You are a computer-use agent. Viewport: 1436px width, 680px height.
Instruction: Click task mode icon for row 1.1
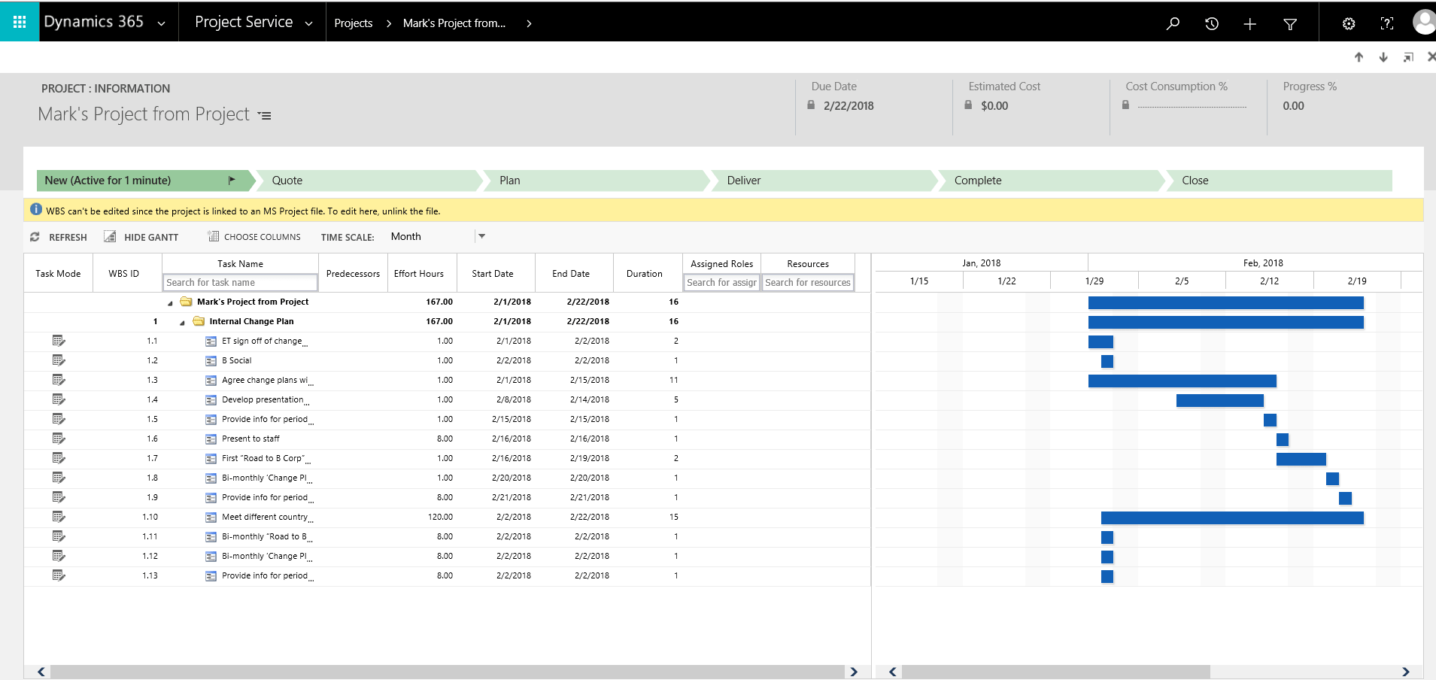[58, 341]
